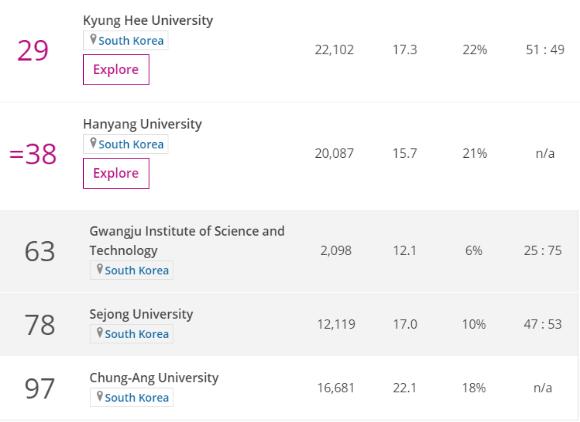The image size is (580, 422).
Task: Open Sejong University name link
Action: point(141,314)
